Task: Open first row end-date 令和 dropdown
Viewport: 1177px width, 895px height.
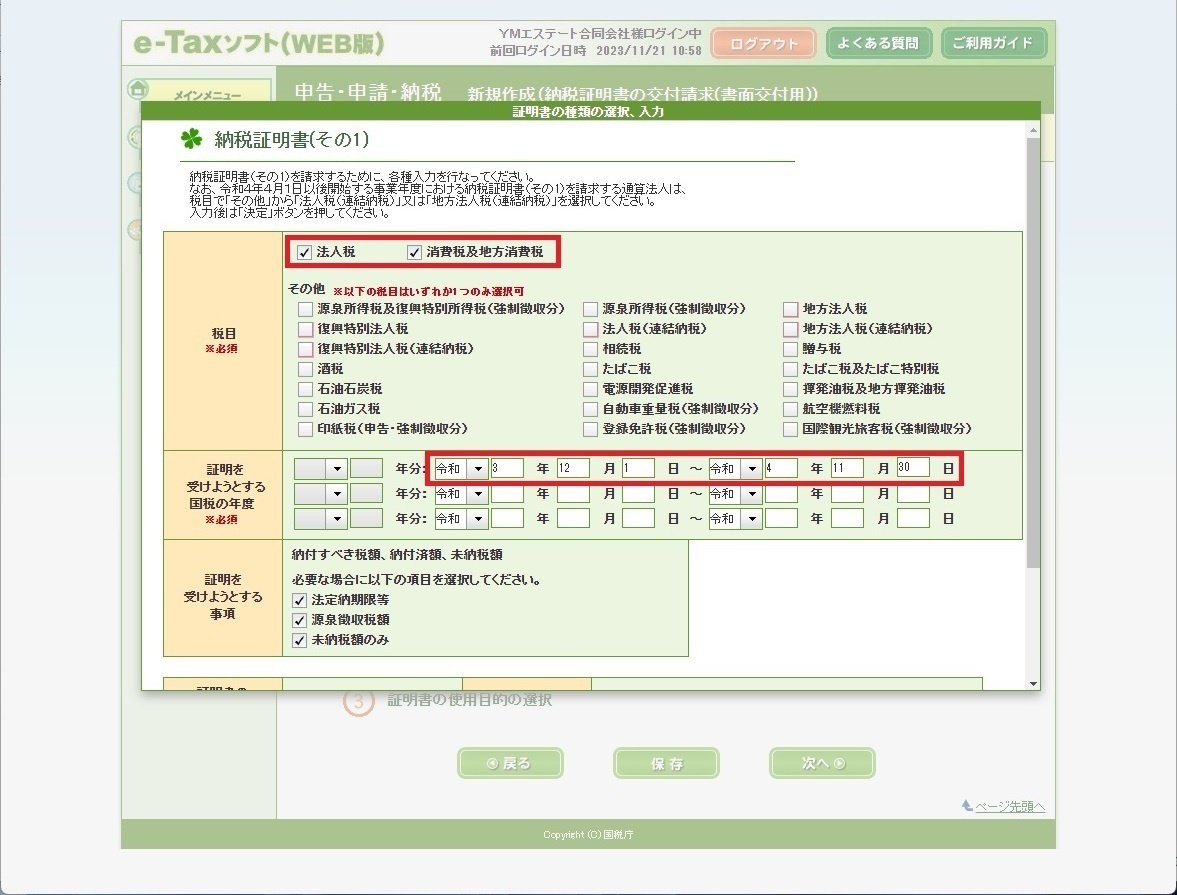Action: (x=736, y=469)
